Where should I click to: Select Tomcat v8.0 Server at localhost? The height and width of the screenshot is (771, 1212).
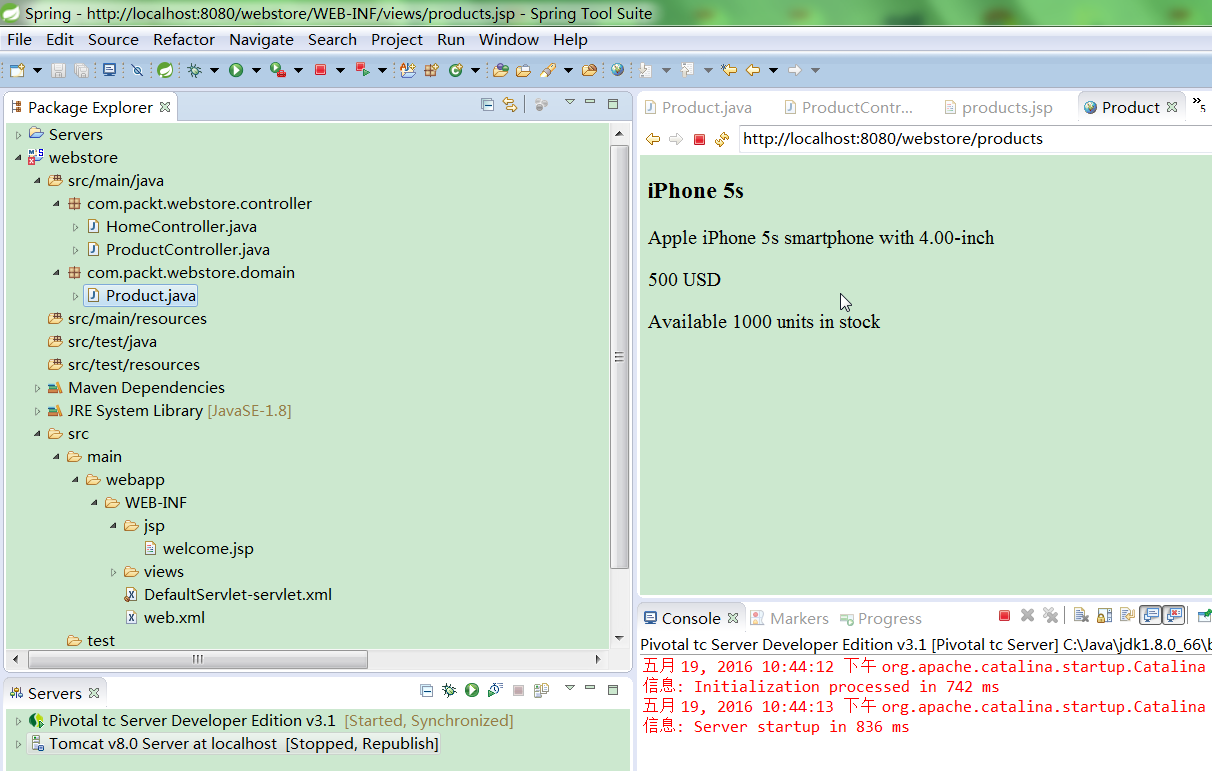click(233, 744)
